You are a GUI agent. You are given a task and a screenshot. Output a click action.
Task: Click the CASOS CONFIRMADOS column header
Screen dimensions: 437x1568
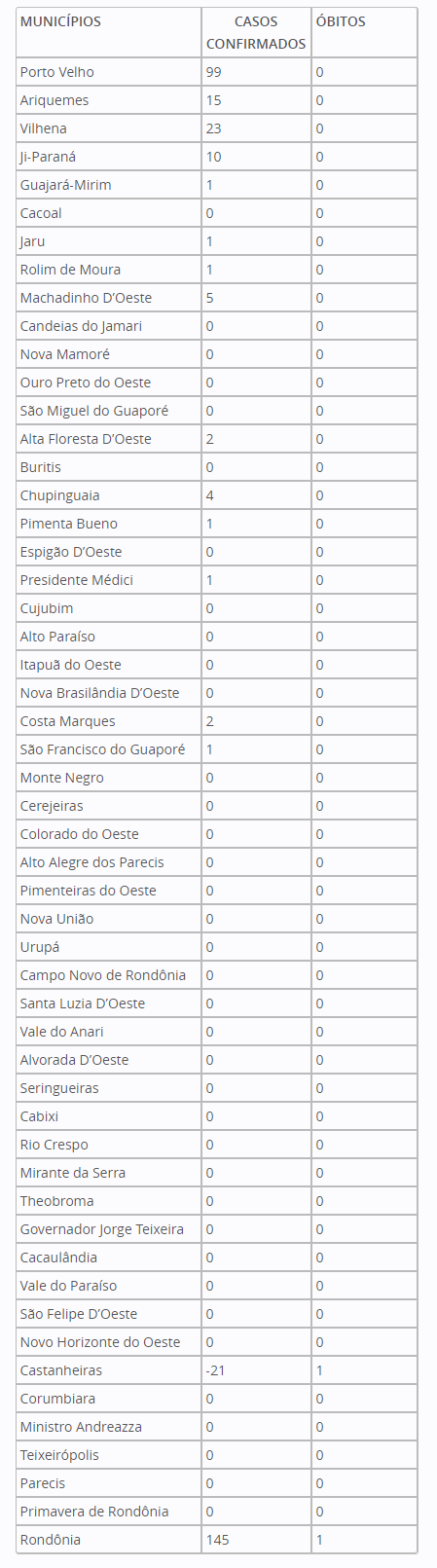(256, 32)
